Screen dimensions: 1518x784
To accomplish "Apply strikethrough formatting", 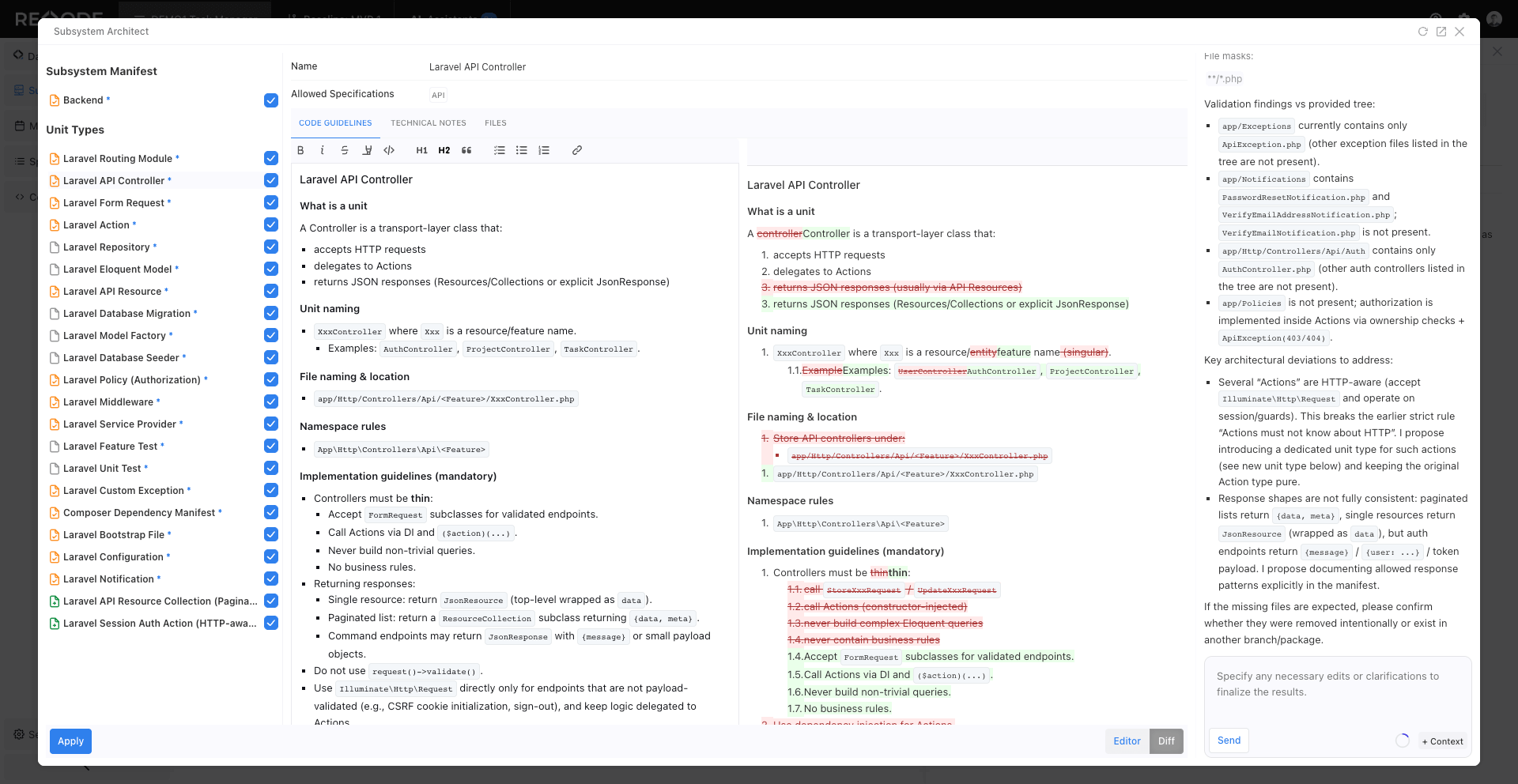I will 345,150.
